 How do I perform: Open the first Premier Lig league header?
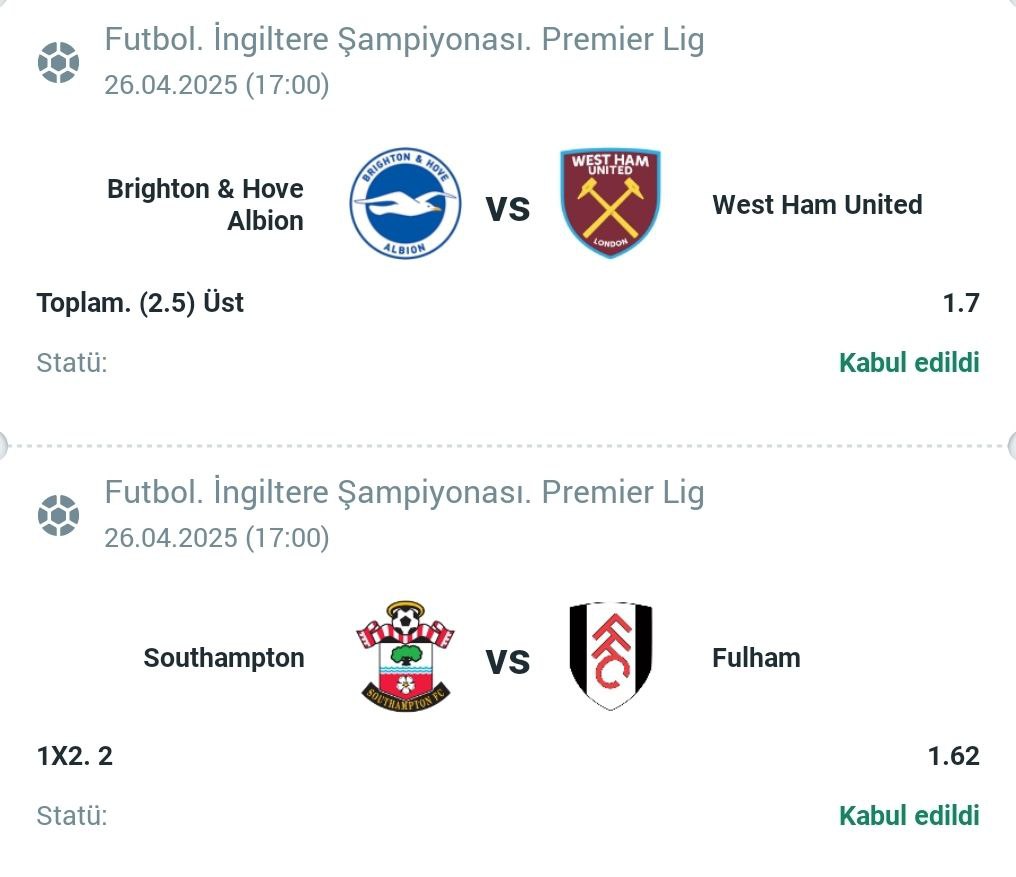pos(404,40)
